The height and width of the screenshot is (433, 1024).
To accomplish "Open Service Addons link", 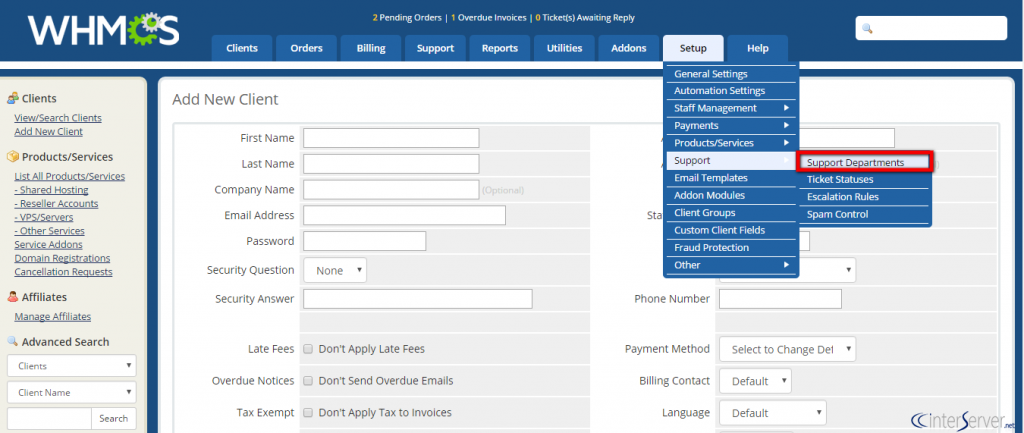I will 48,245.
